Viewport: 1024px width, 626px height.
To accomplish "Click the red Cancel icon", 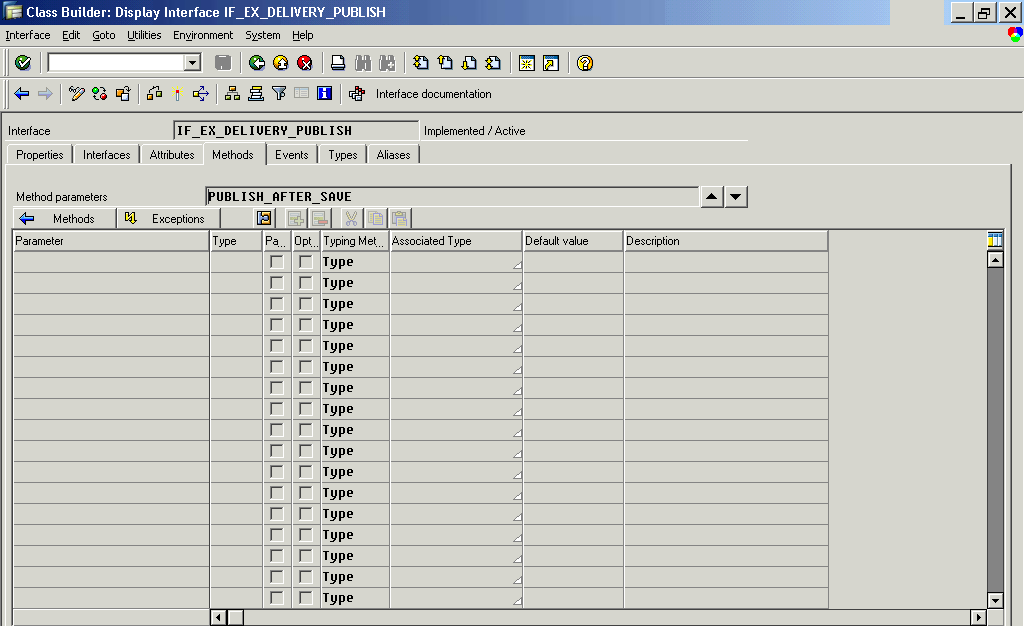I will click(x=305, y=63).
